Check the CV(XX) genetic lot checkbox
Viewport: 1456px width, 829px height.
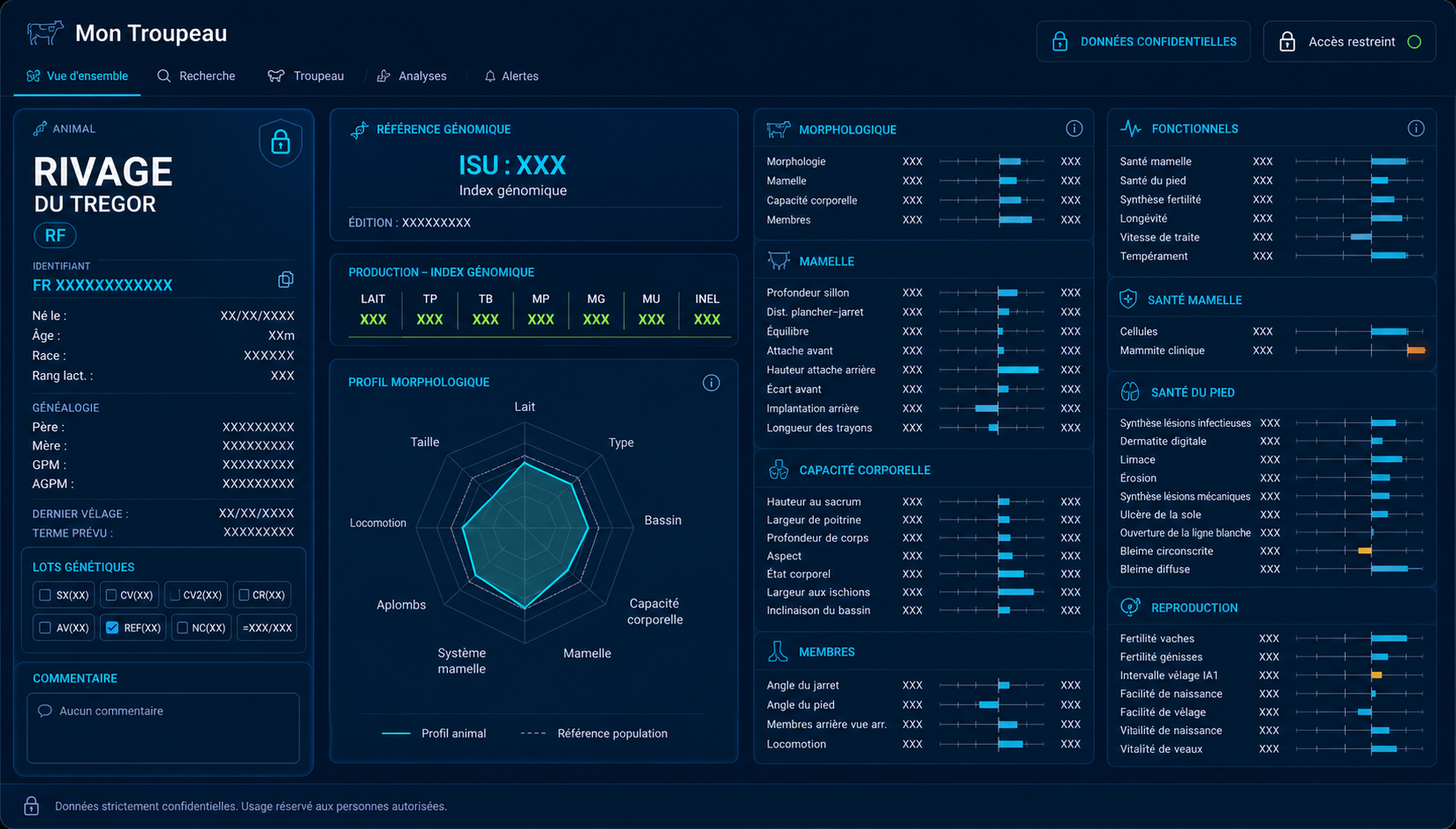111,595
